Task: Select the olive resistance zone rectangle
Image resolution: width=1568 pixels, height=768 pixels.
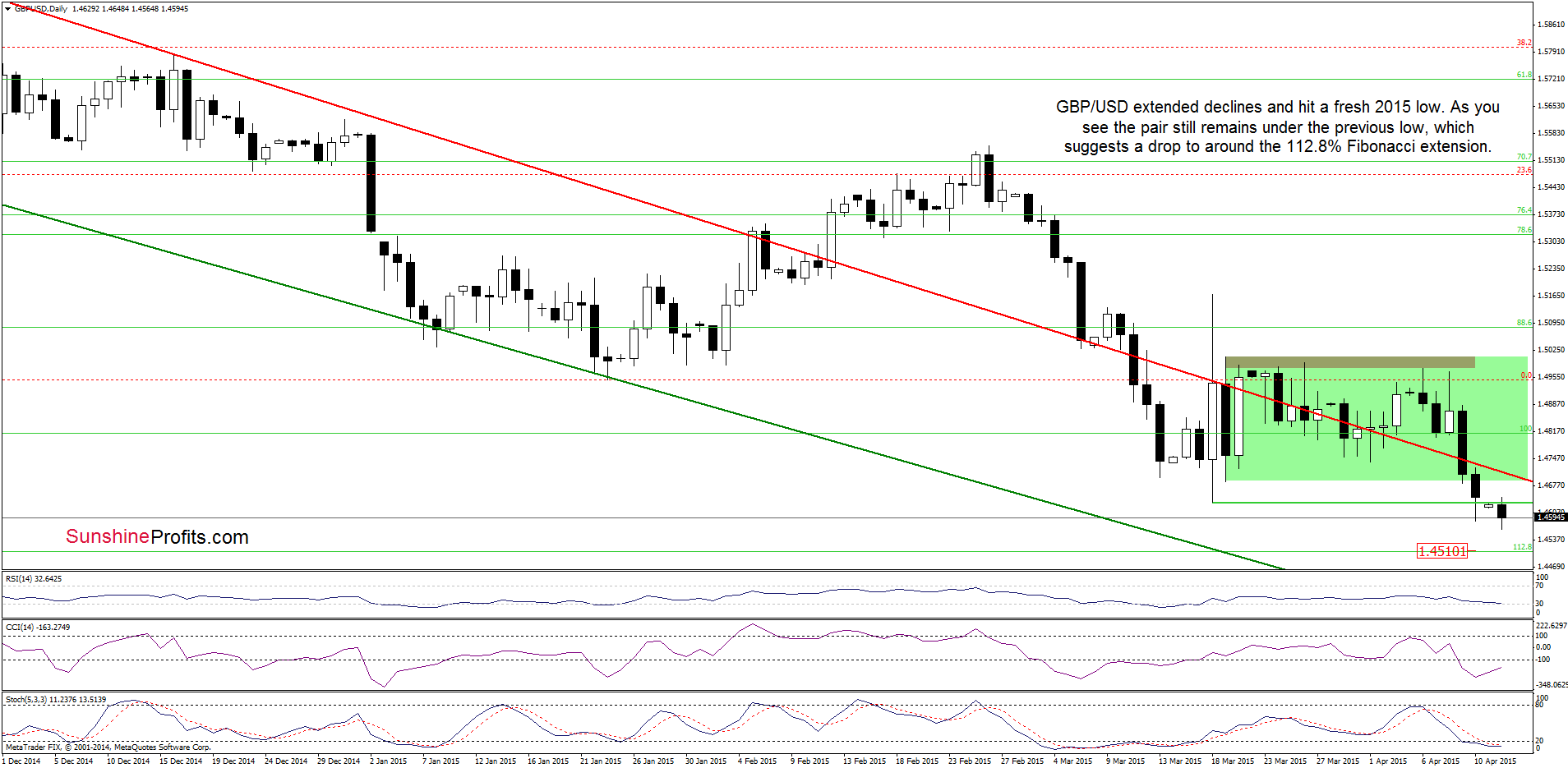Action: tap(1350, 361)
